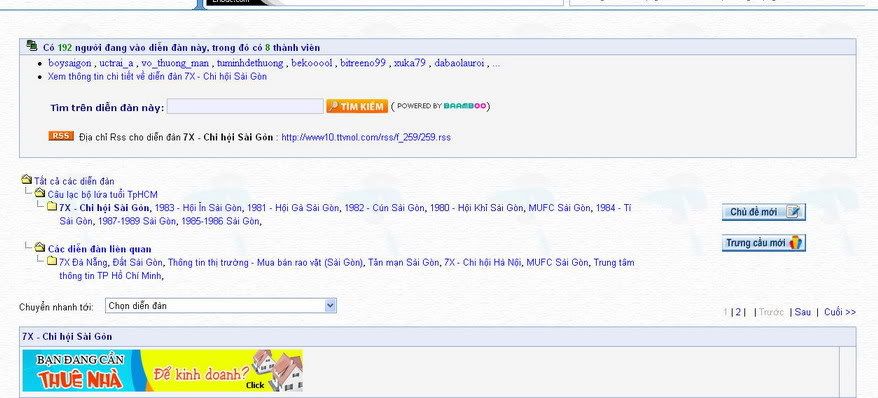Open user bitreeno99 profile link
Image resolution: width=878 pixels, height=398 pixels.
[363, 63]
